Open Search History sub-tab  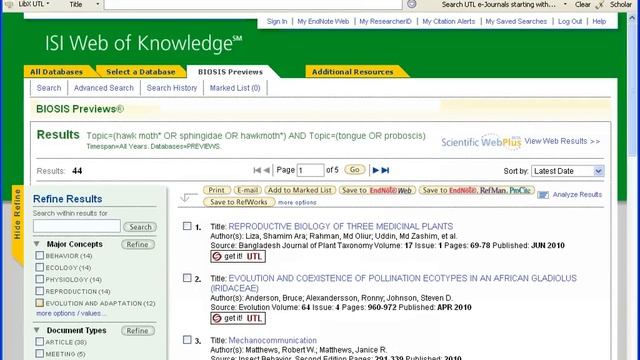(172, 88)
